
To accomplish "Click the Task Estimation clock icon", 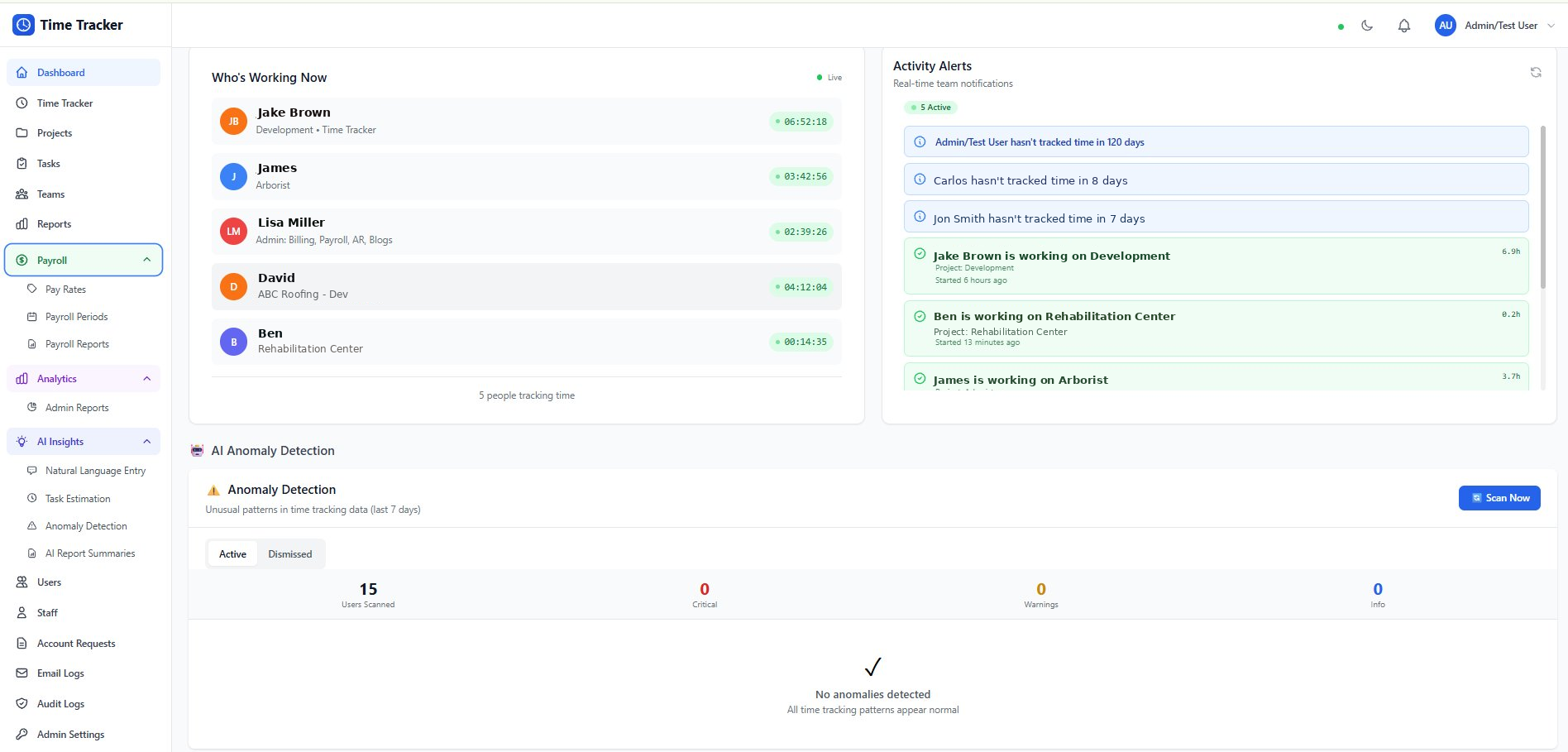I will tap(32, 499).
